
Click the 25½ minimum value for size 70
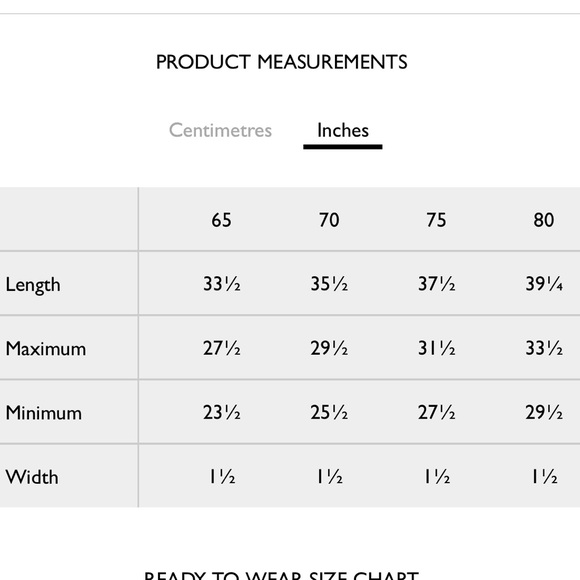[329, 412]
